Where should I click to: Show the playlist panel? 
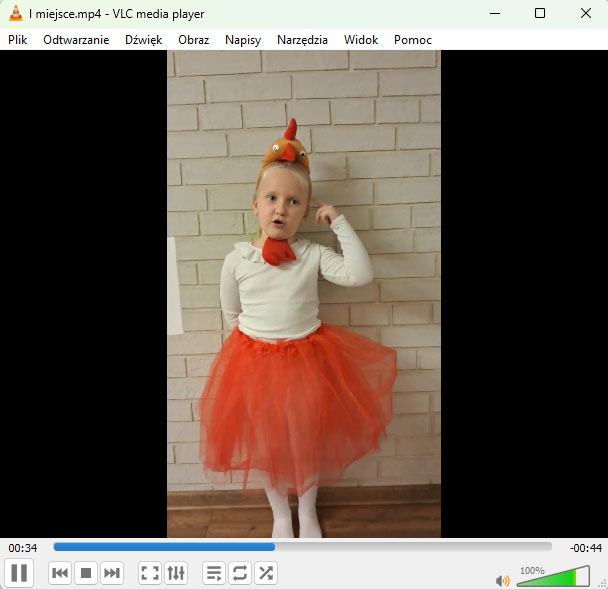point(214,573)
